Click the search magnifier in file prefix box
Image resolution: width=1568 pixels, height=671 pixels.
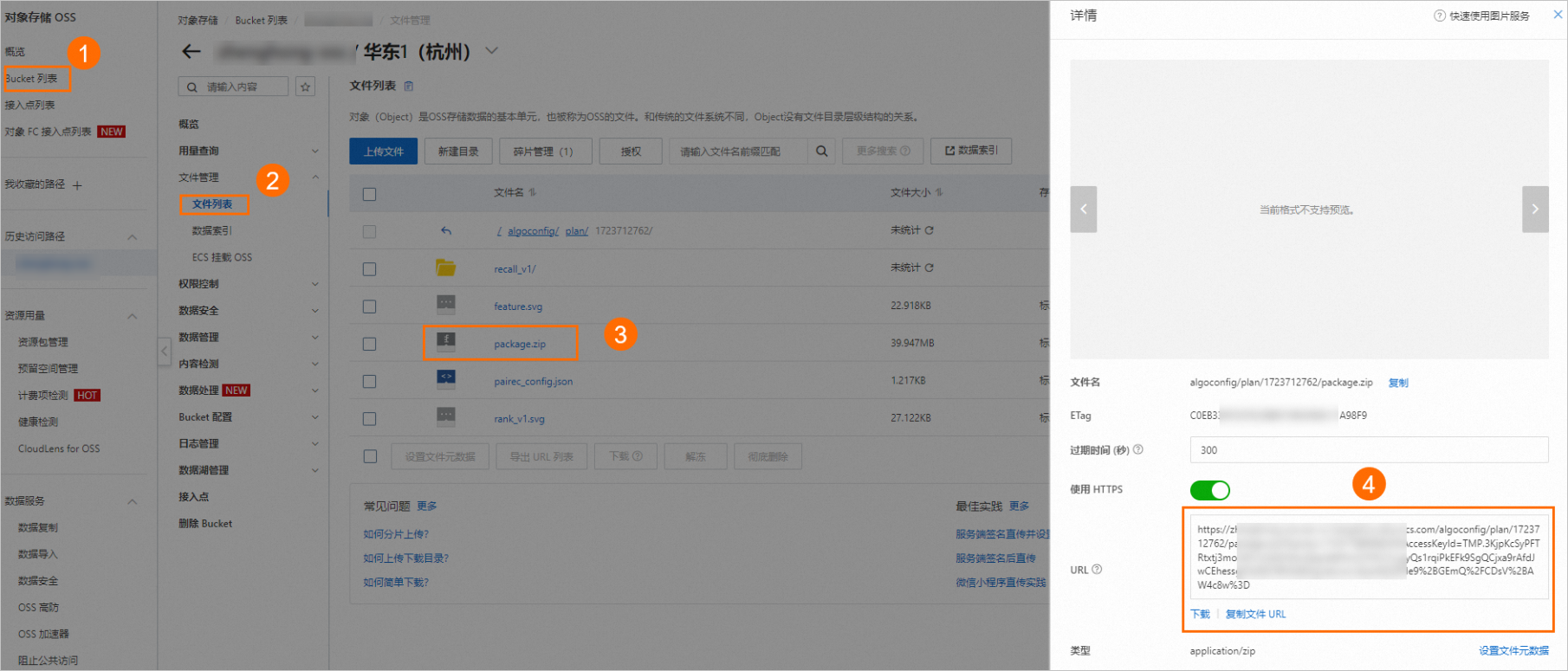point(821,152)
